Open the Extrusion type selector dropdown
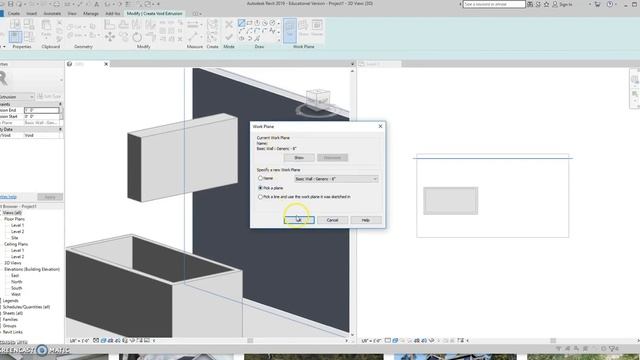The height and width of the screenshot is (360, 640). 17,97
